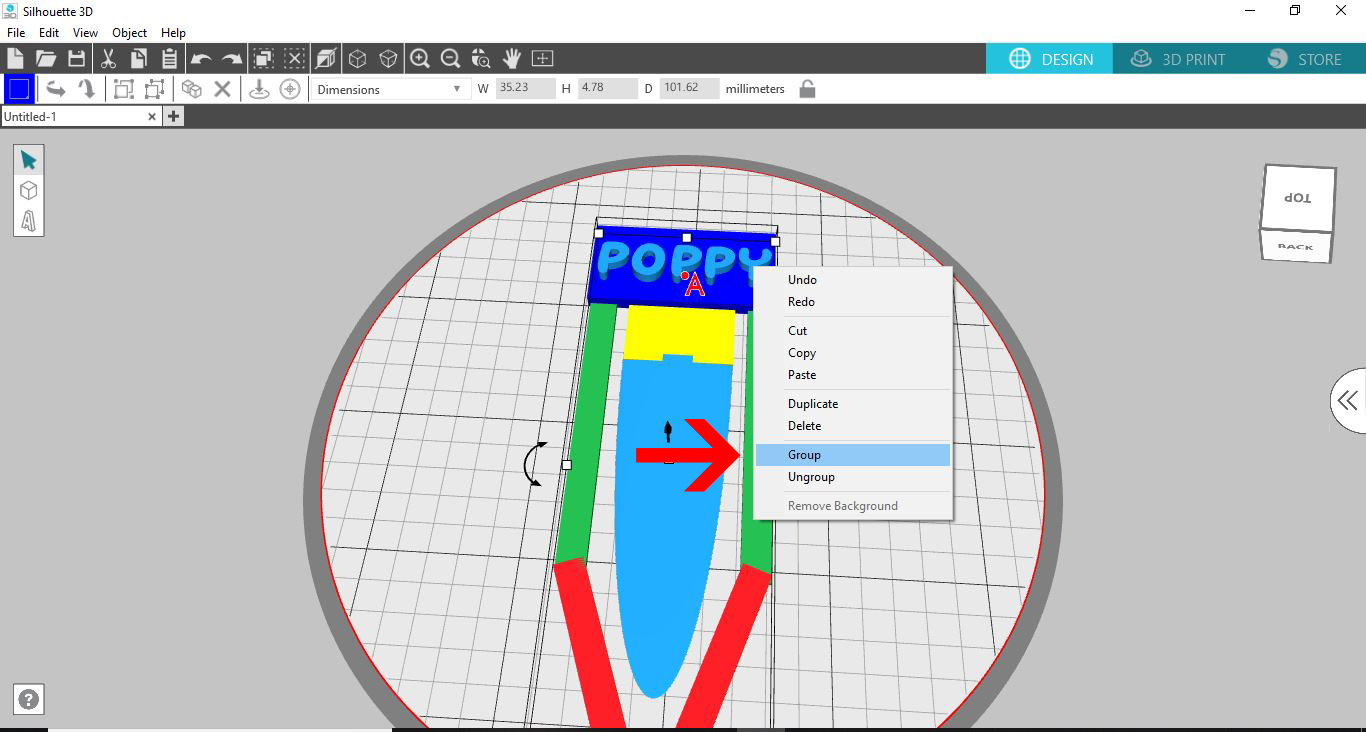Screen dimensions: 1366x732
Task: Click the first wireframe cube view icon
Action: (x=357, y=58)
